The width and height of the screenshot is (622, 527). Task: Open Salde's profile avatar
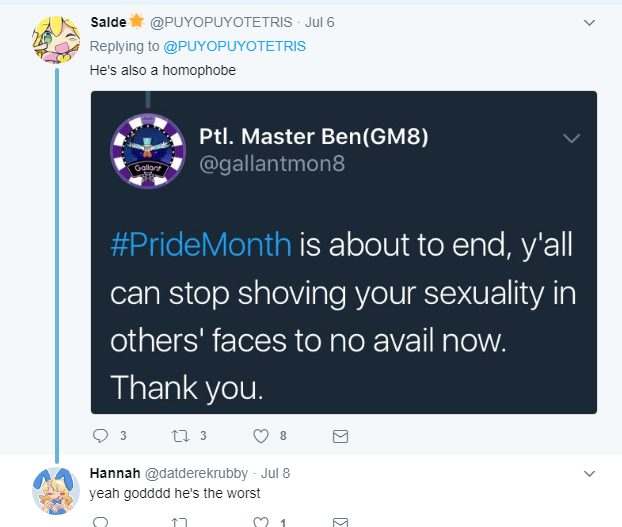[x=56, y=40]
